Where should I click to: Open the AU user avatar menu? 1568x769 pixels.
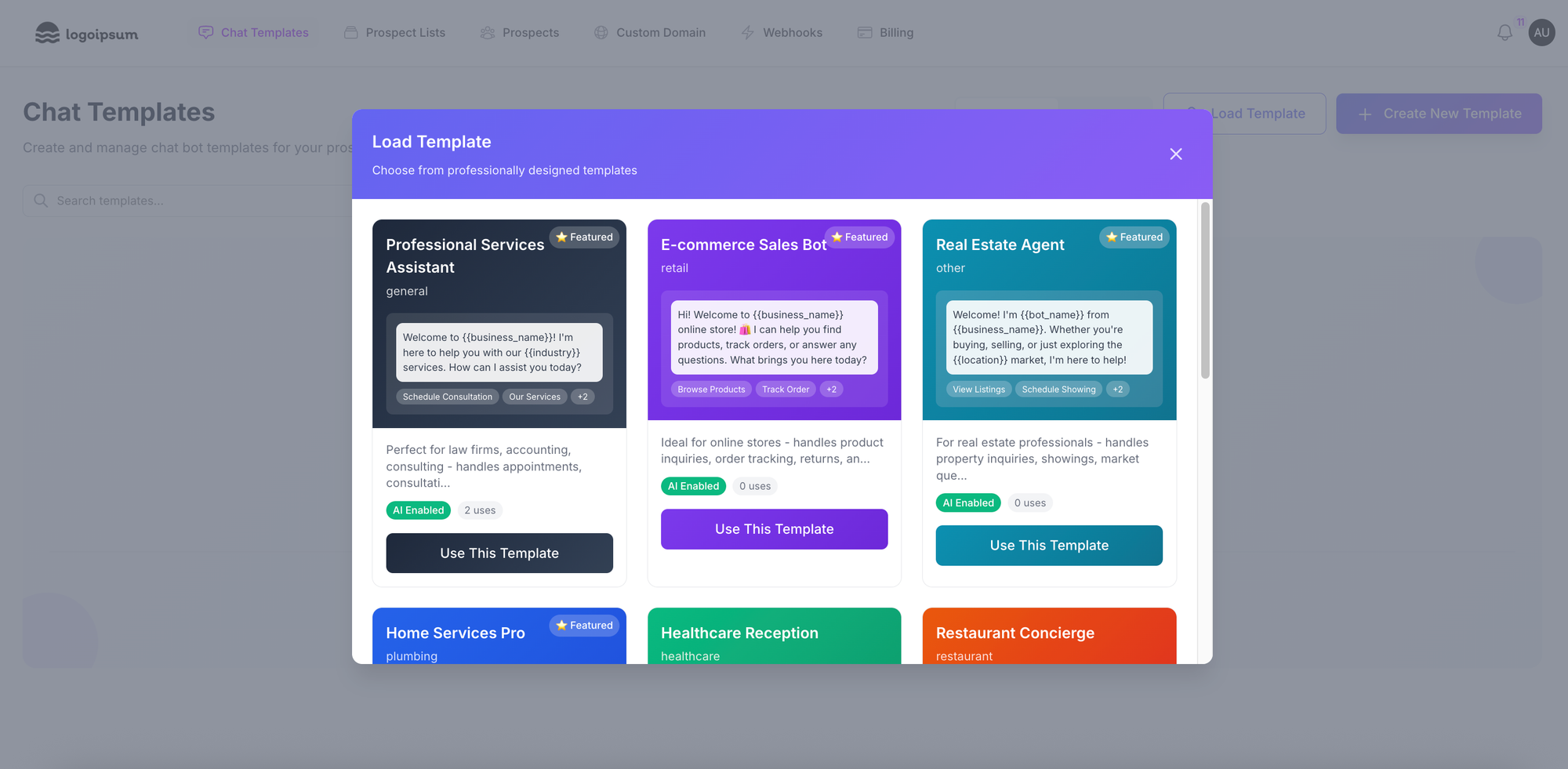click(1541, 33)
